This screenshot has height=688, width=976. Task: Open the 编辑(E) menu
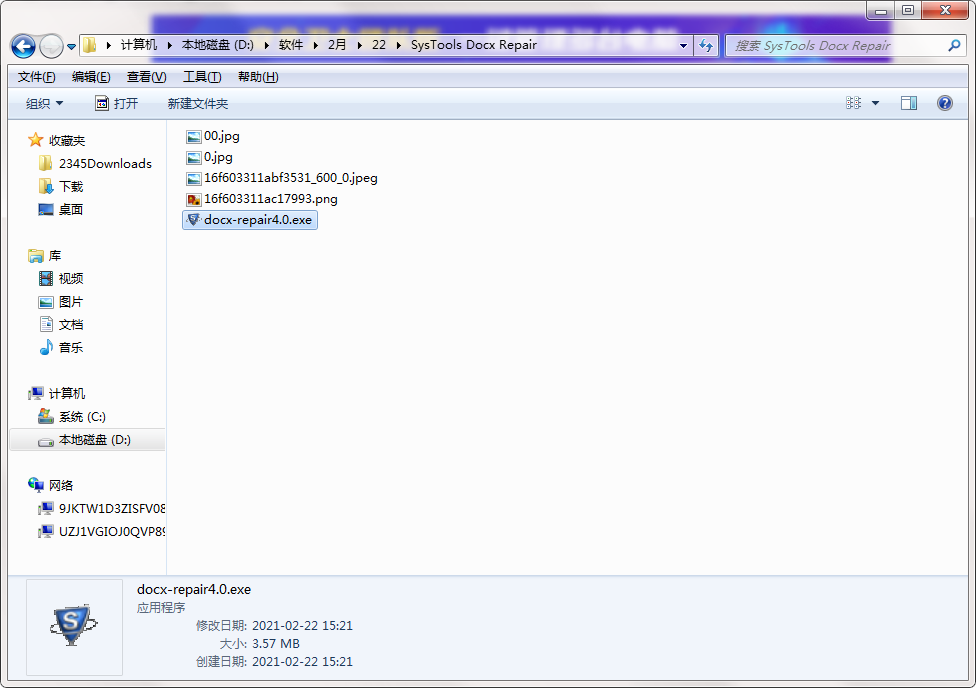pyautogui.click(x=91, y=77)
